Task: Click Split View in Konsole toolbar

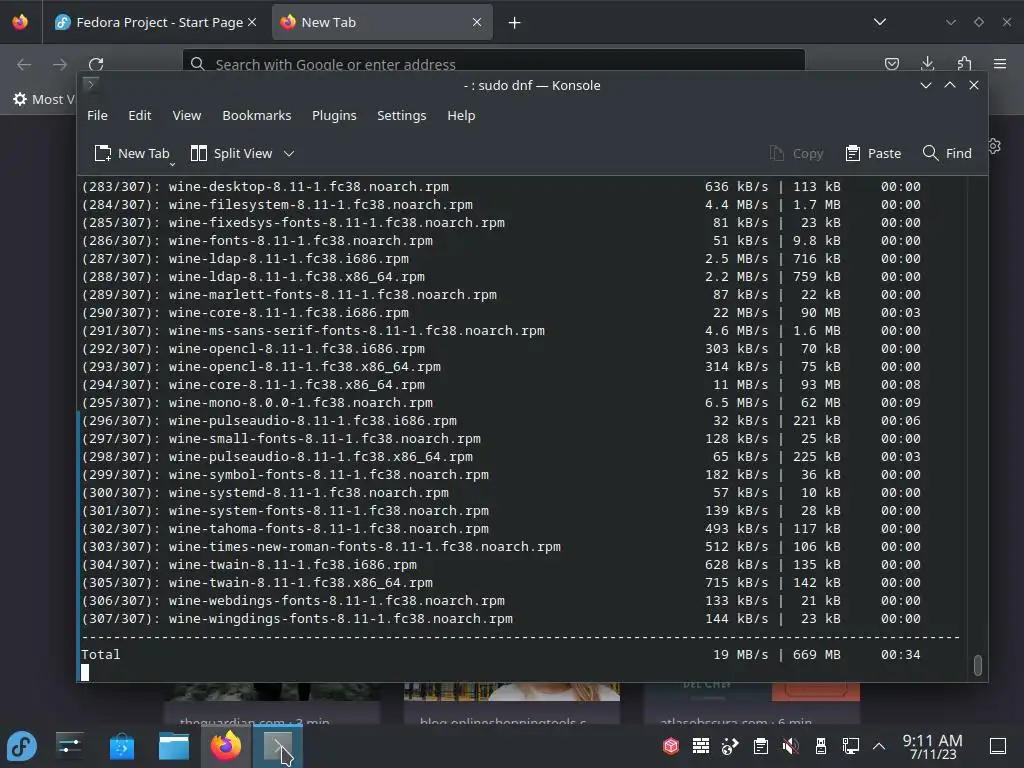Action: pos(232,153)
